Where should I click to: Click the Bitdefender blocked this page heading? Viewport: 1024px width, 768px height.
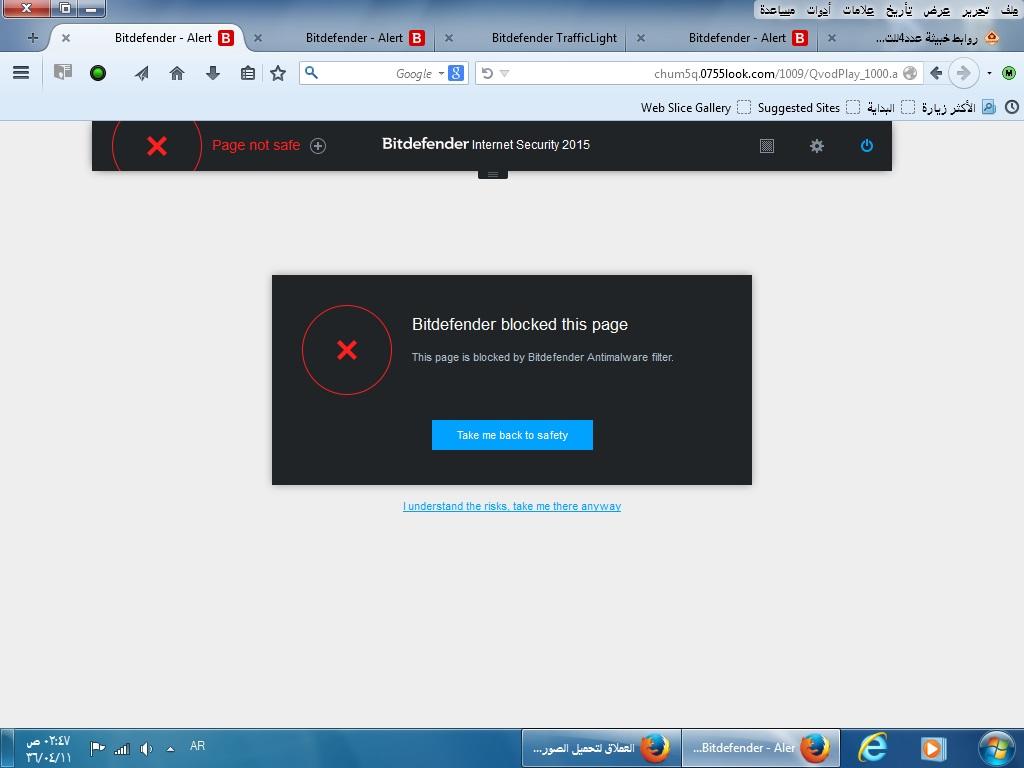click(520, 325)
